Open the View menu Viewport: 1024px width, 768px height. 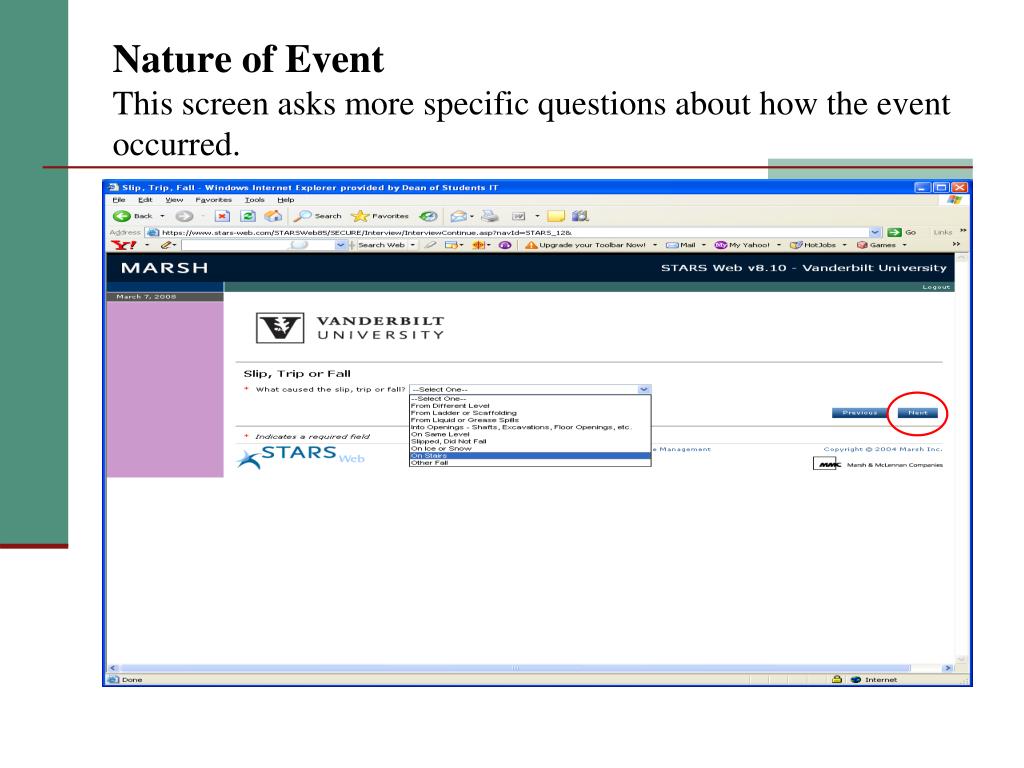click(x=174, y=200)
